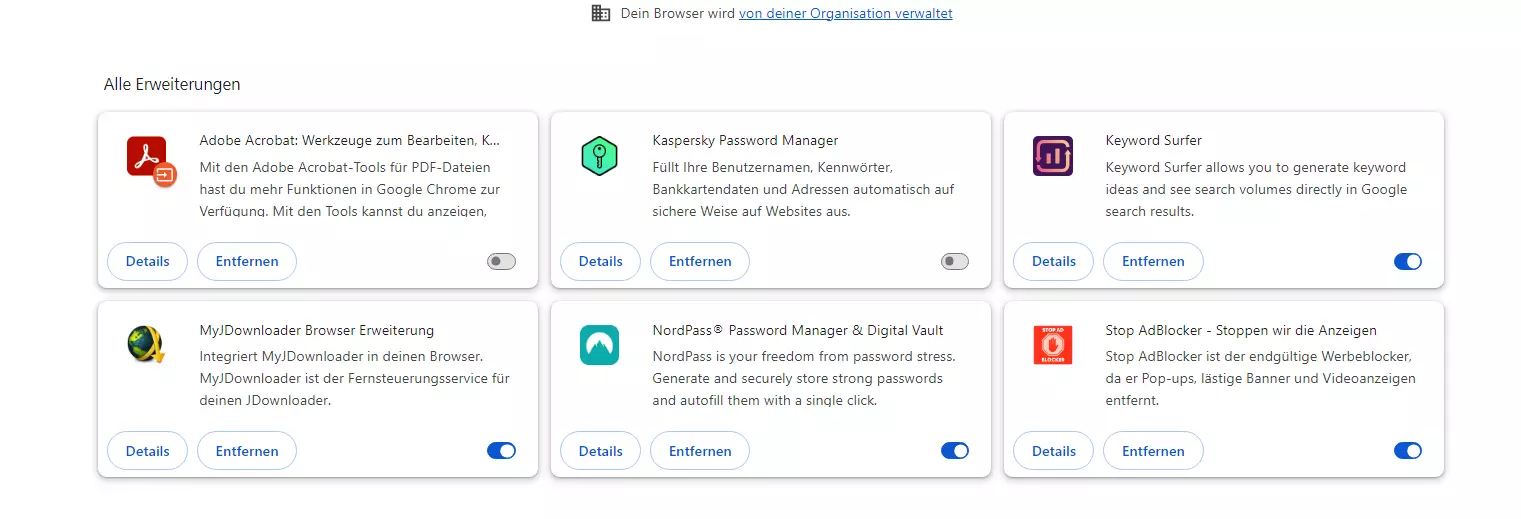The image size is (1521, 519).
Task: Click the Keyword Surfer extension icon
Action: pos(1052,156)
